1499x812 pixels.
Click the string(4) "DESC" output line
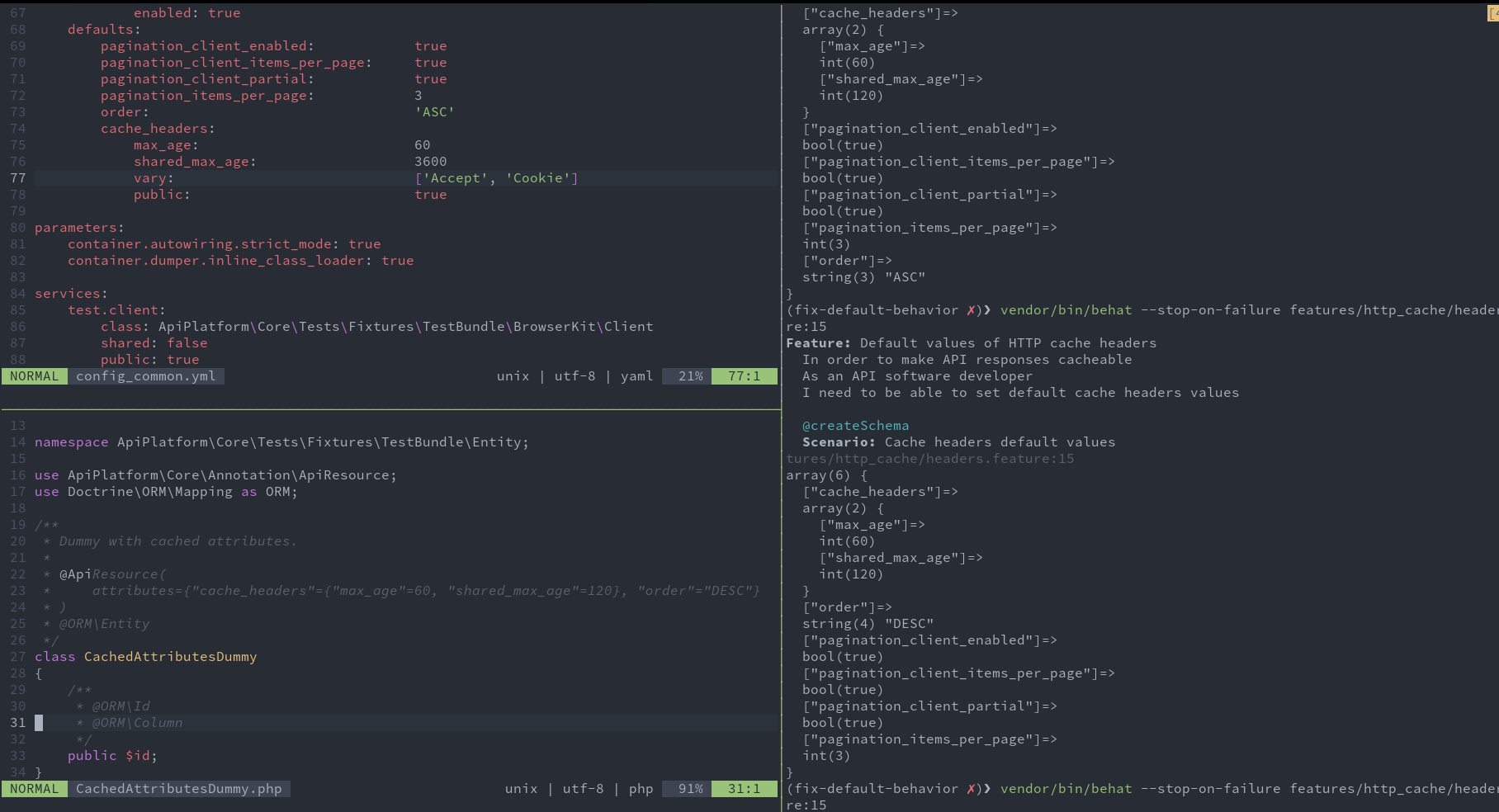coord(868,624)
